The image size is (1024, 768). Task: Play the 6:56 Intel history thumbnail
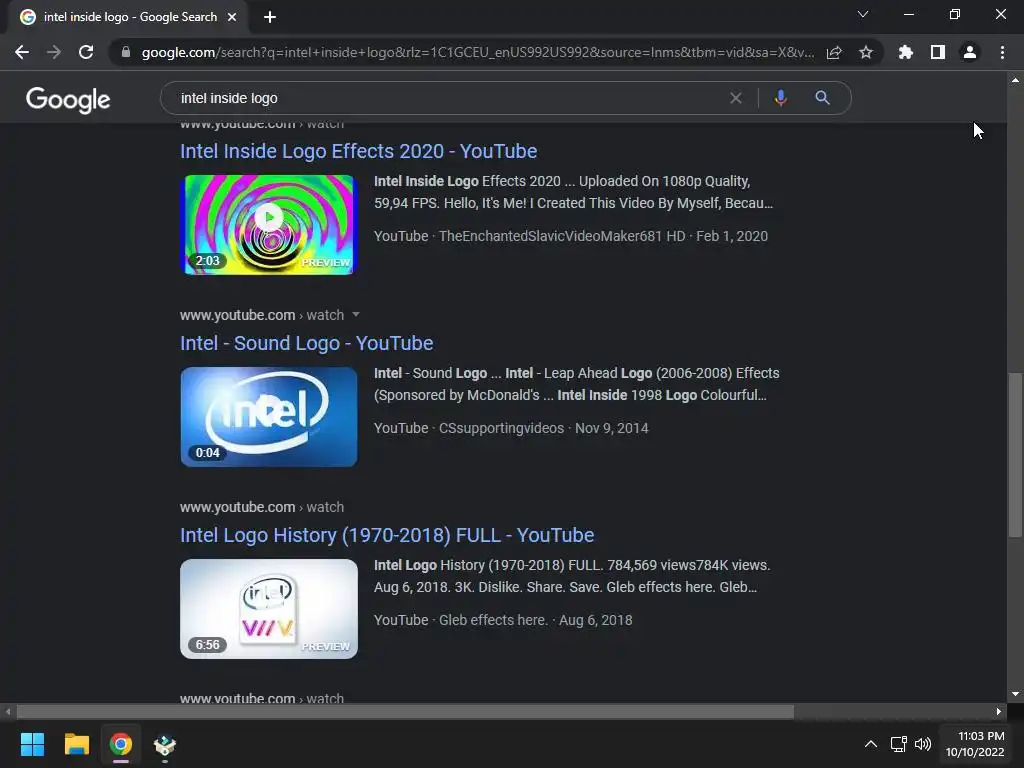[269, 609]
